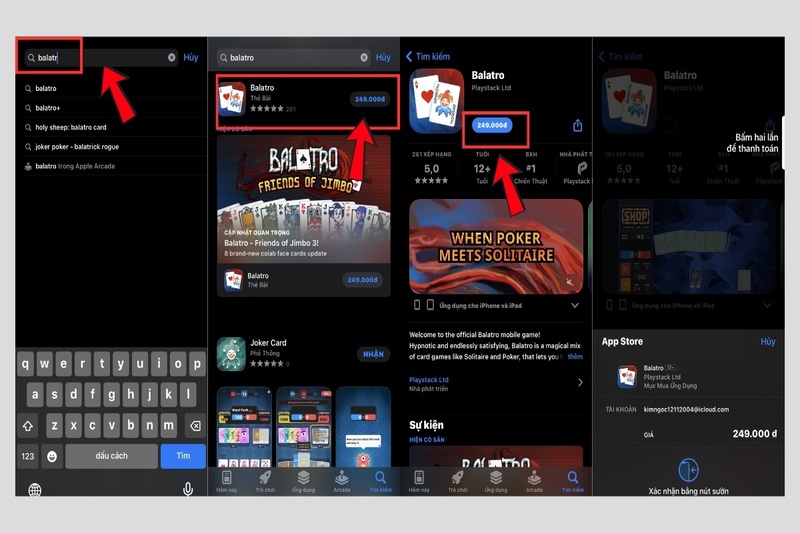Open the emoji keyboard key
Viewport: 800px width, 533px height.
[51, 456]
